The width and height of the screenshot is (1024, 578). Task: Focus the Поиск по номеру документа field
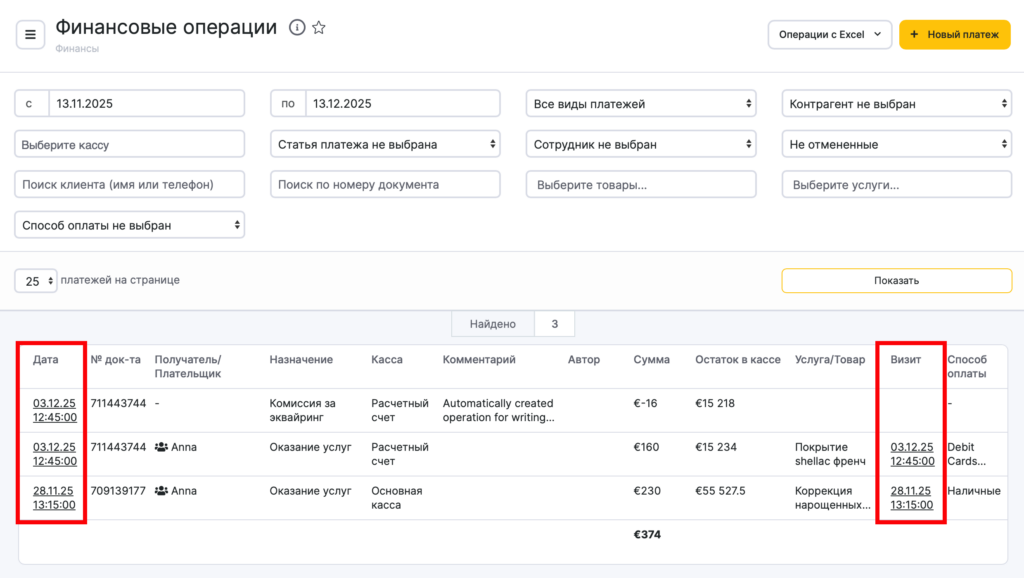[385, 184]
